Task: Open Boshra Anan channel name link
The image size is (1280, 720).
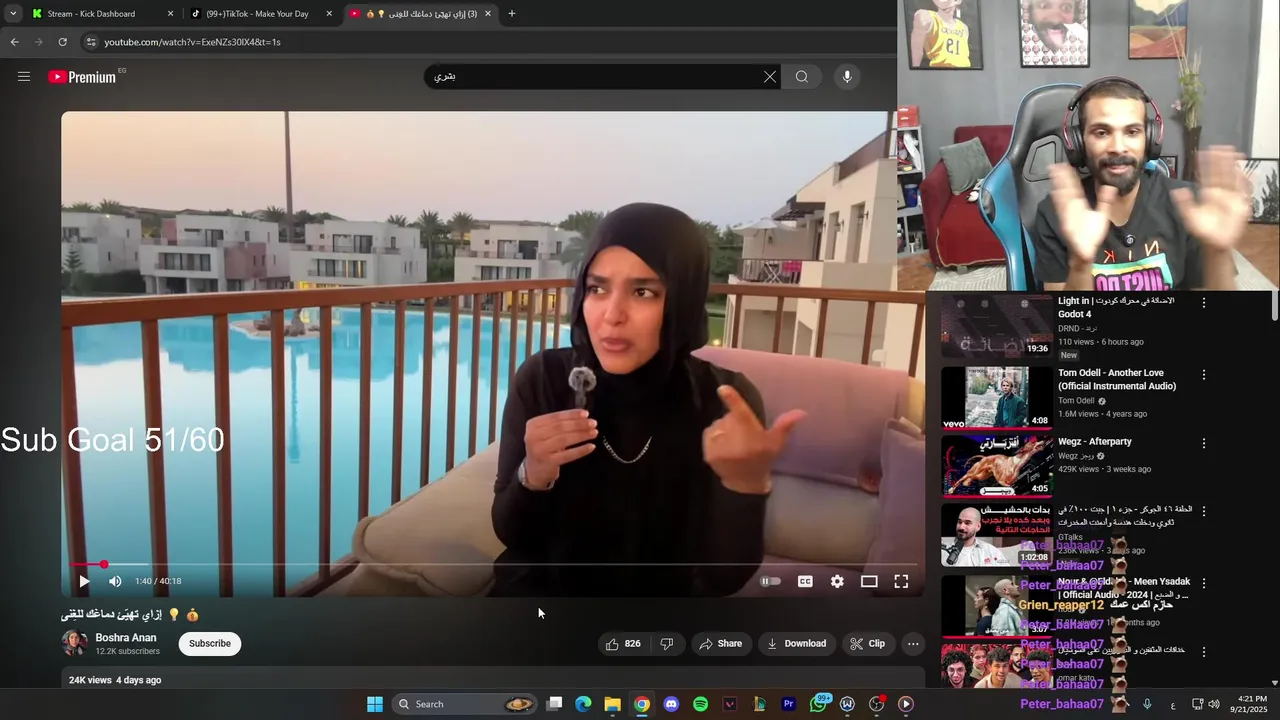Action: click(126, 637)
